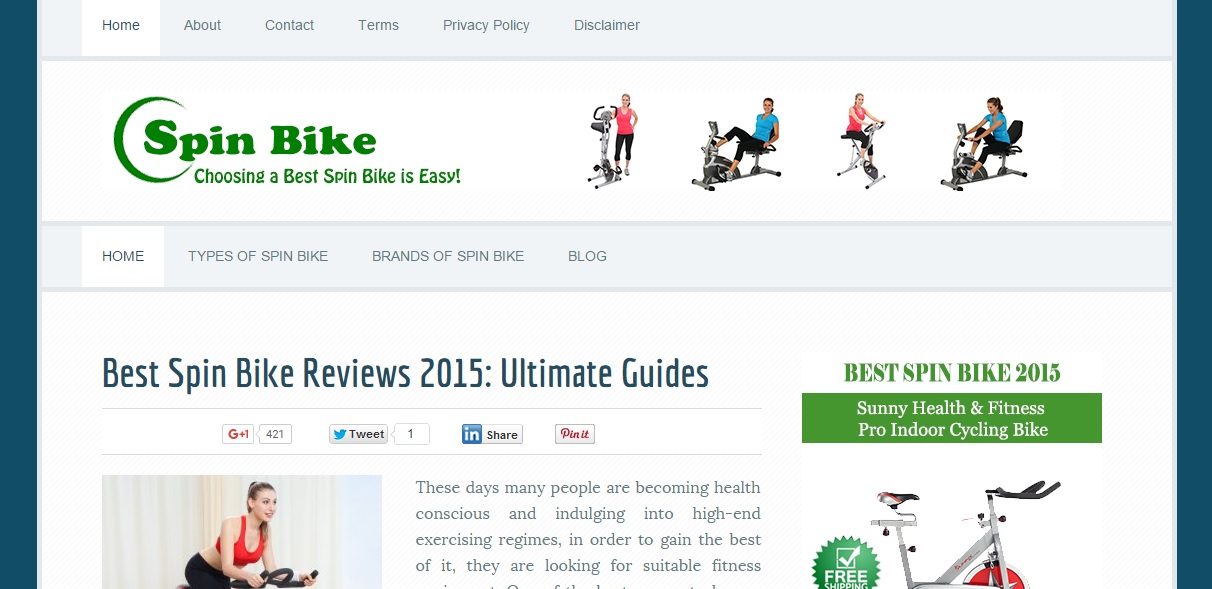The width and height of the screenshot is (1212, 589).
Task: Open Sunny Health & Fitness Pro Indoor Cycling Bike banner
Action: (x=952, y=419)
